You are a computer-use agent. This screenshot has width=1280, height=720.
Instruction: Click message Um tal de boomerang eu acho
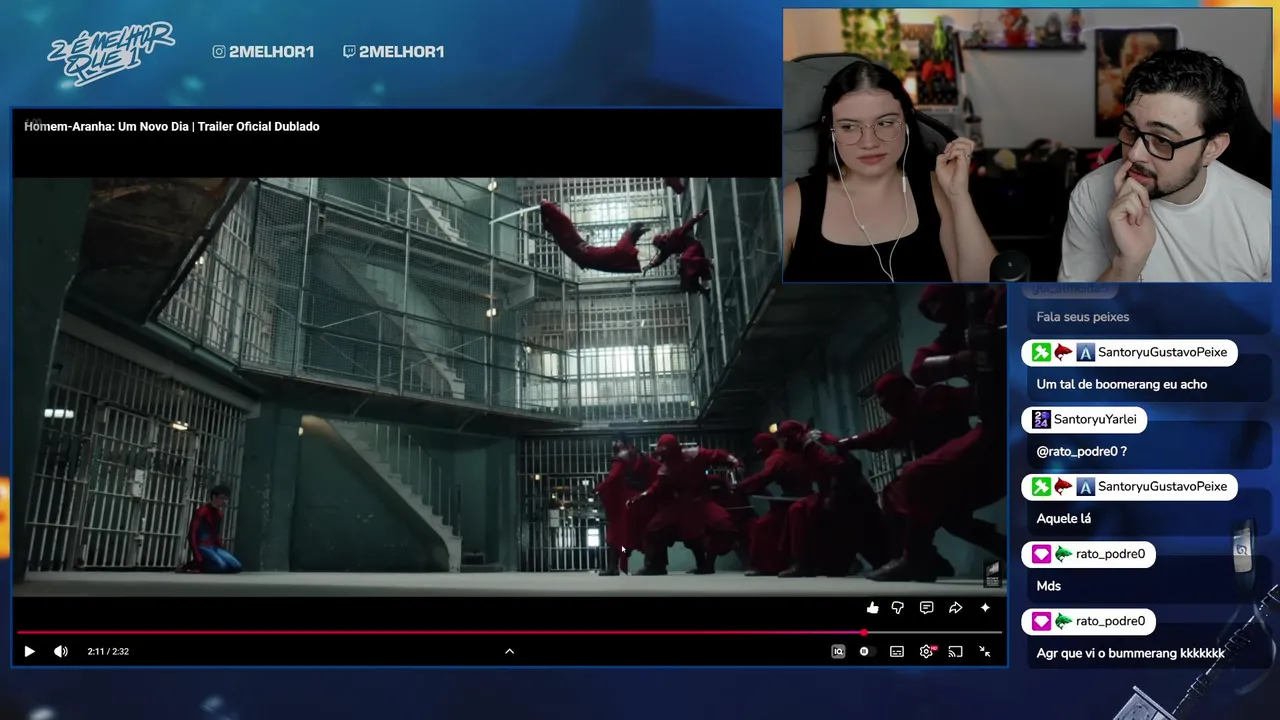[1122, 384]
